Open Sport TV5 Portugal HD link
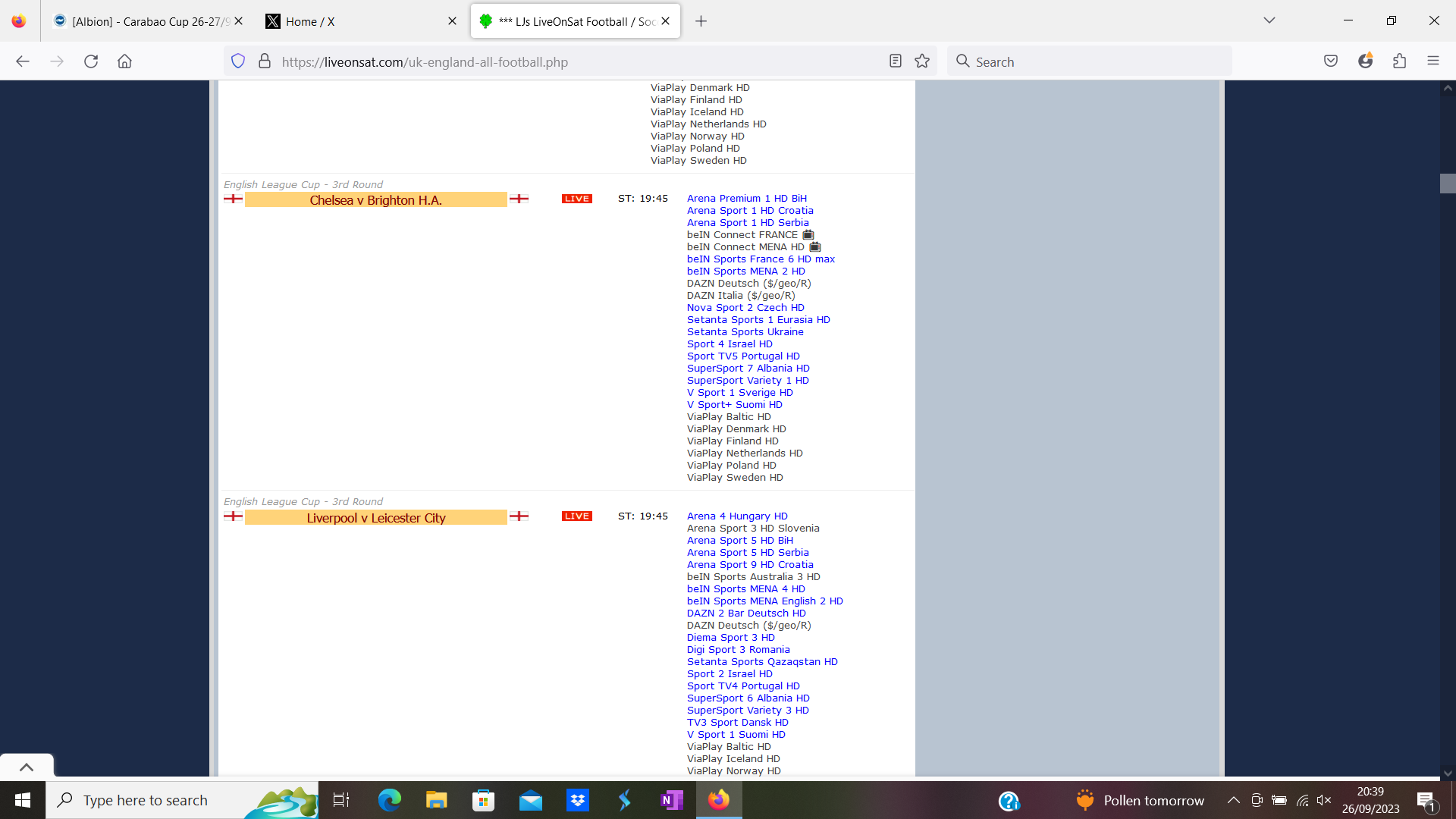This screenshot has width=1456, height=819. 743,356
